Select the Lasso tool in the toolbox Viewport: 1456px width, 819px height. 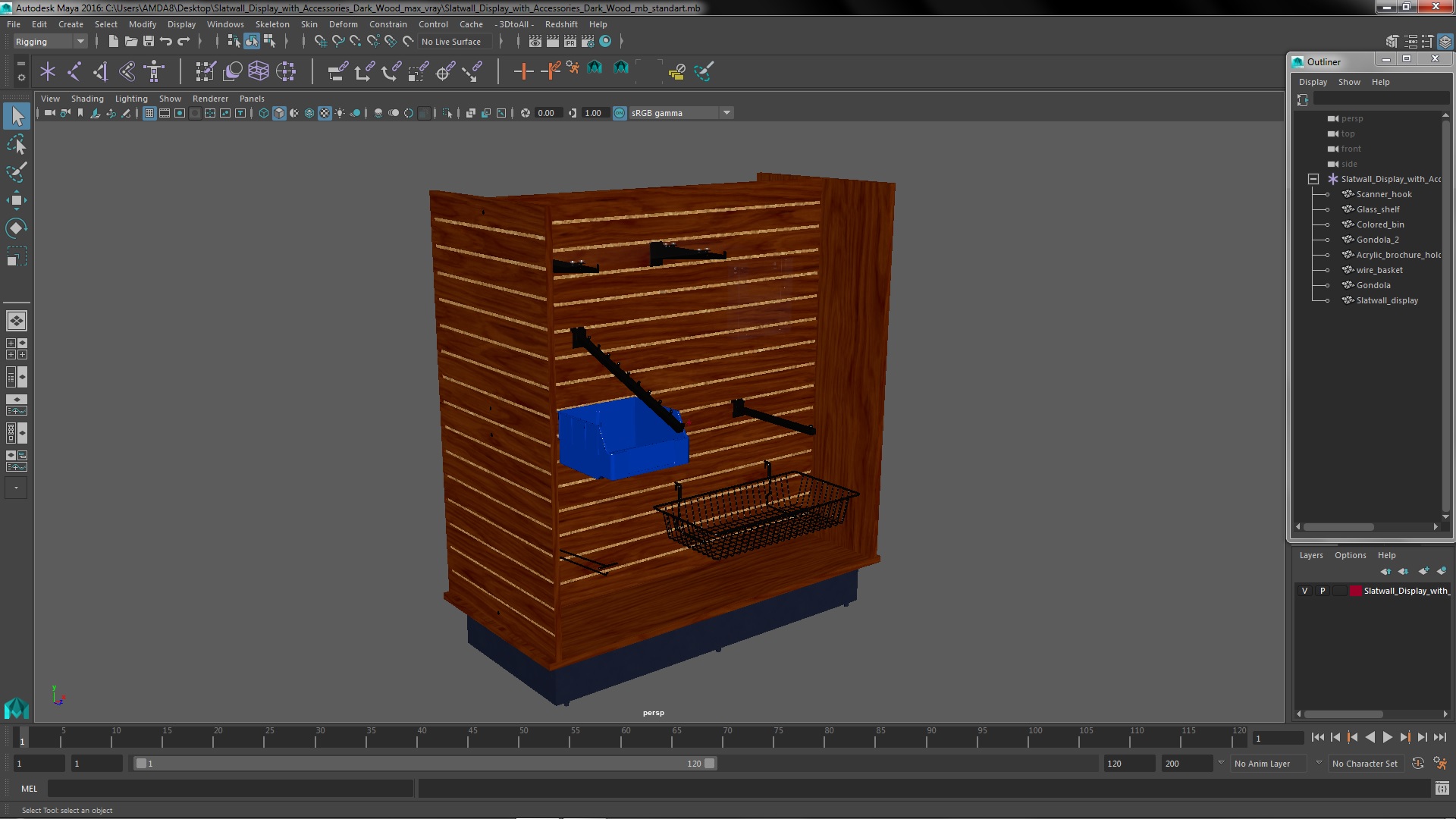[16, 144]
